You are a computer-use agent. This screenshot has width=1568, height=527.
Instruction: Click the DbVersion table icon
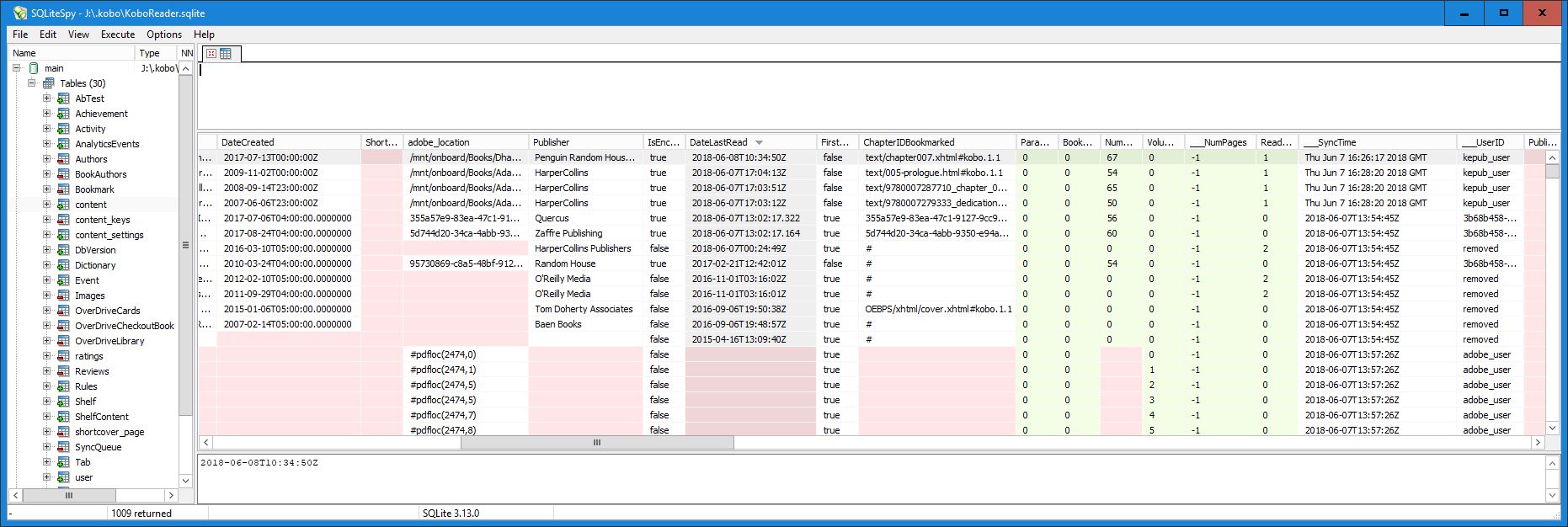(x=63, y=250)
